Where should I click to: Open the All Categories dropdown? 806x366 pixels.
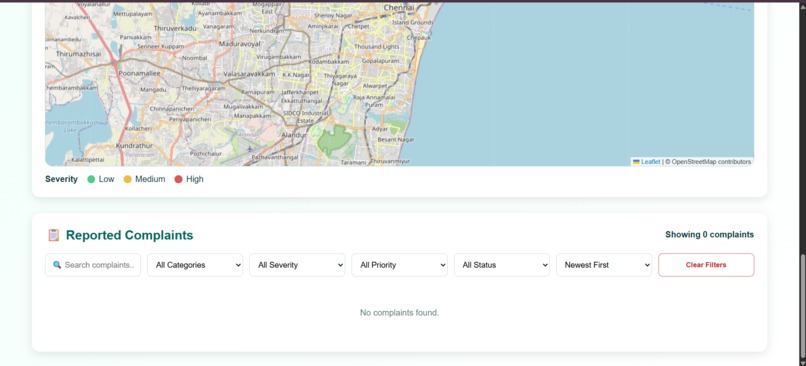coord(195,265)
